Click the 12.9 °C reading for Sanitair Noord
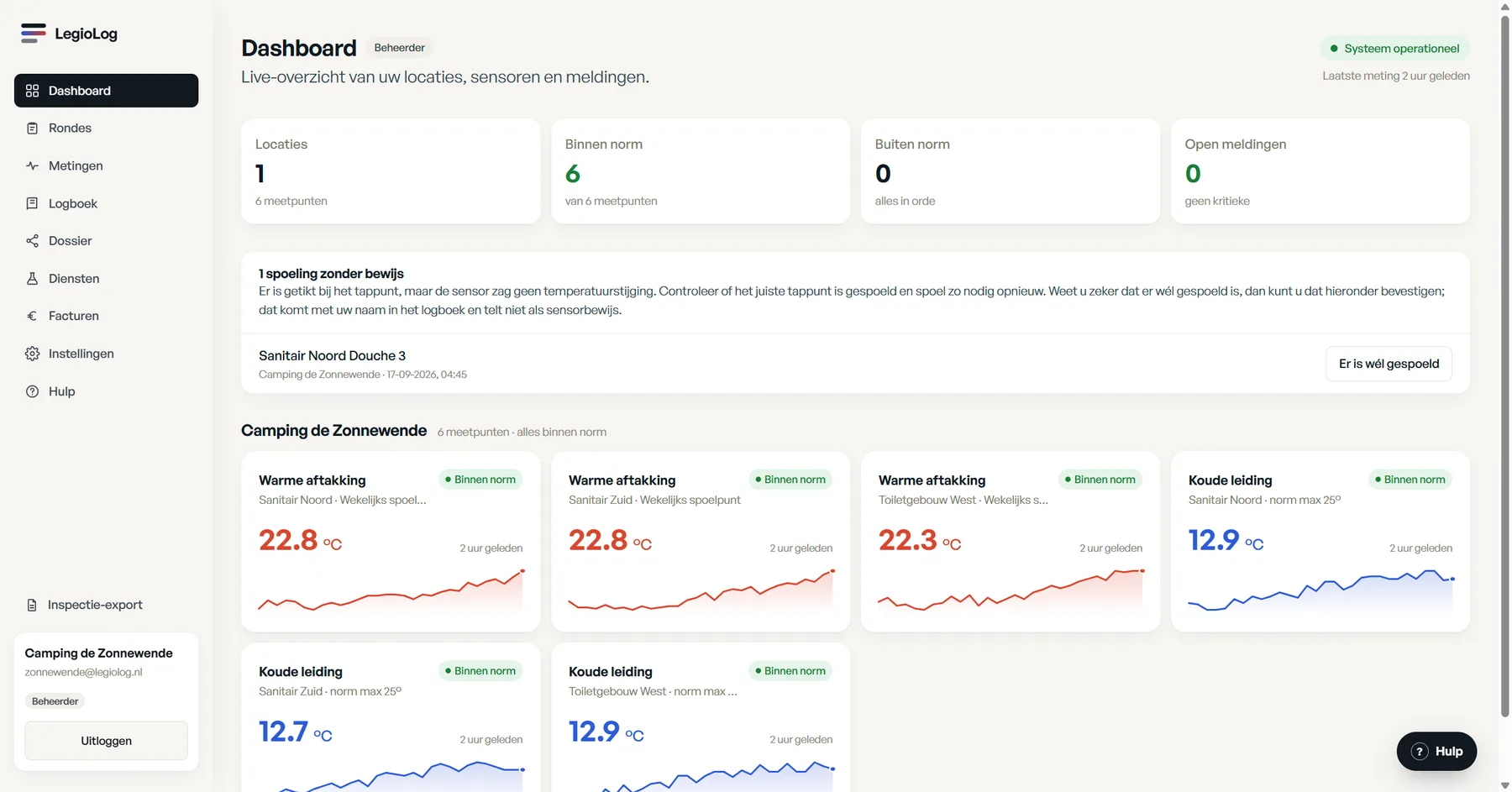Screen dimensions: 1512x792 click(x=1226, y=540)
